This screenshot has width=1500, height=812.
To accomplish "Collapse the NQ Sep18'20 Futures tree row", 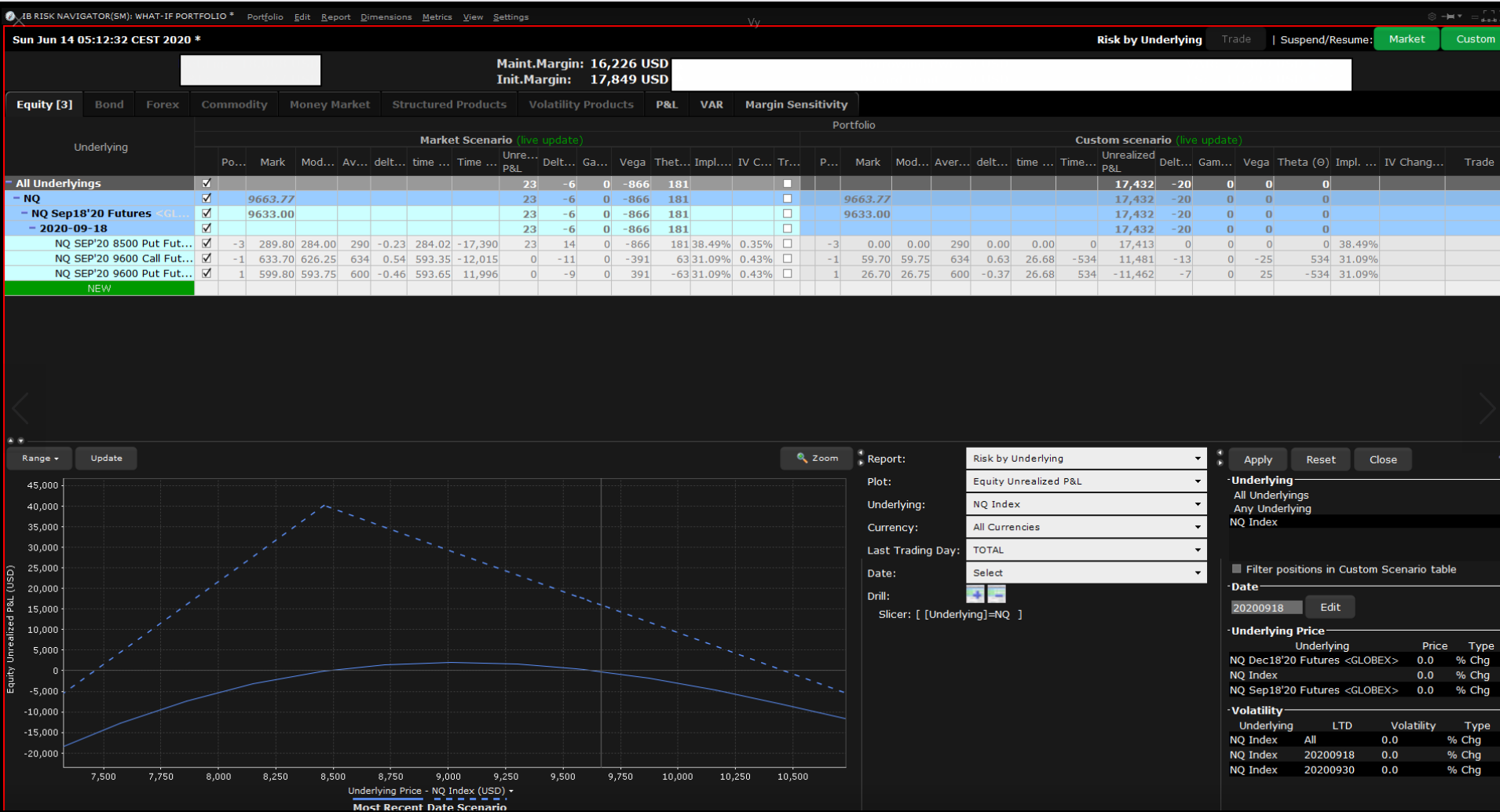I will (24, 214).
